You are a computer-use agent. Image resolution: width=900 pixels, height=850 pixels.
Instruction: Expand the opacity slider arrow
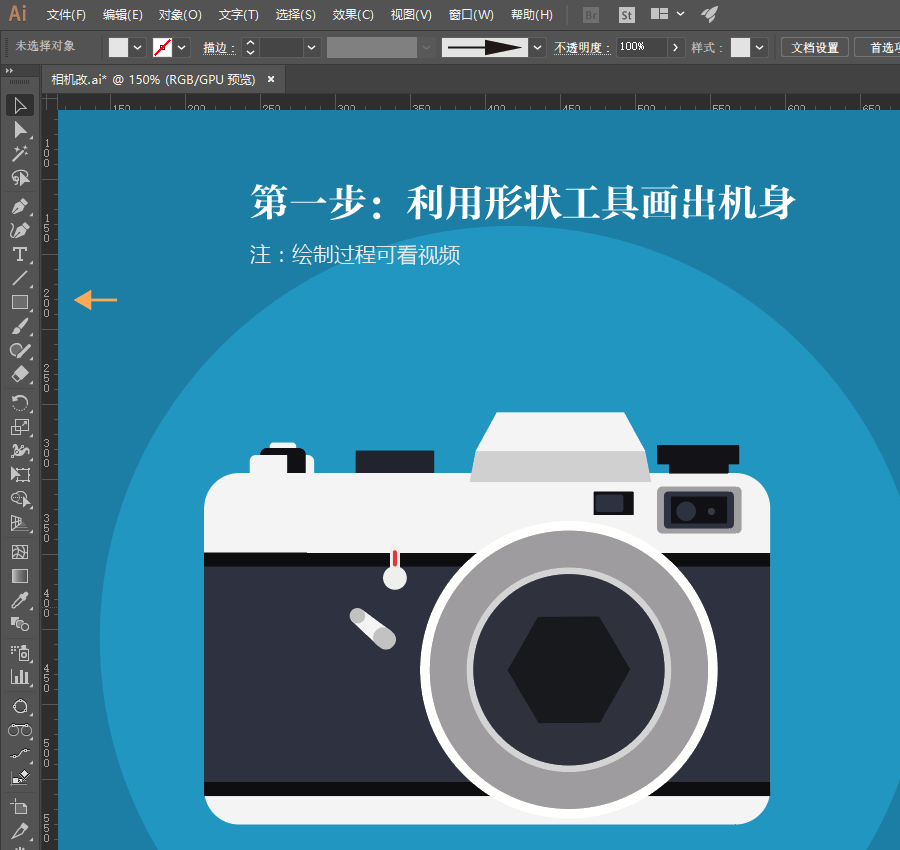676,48
